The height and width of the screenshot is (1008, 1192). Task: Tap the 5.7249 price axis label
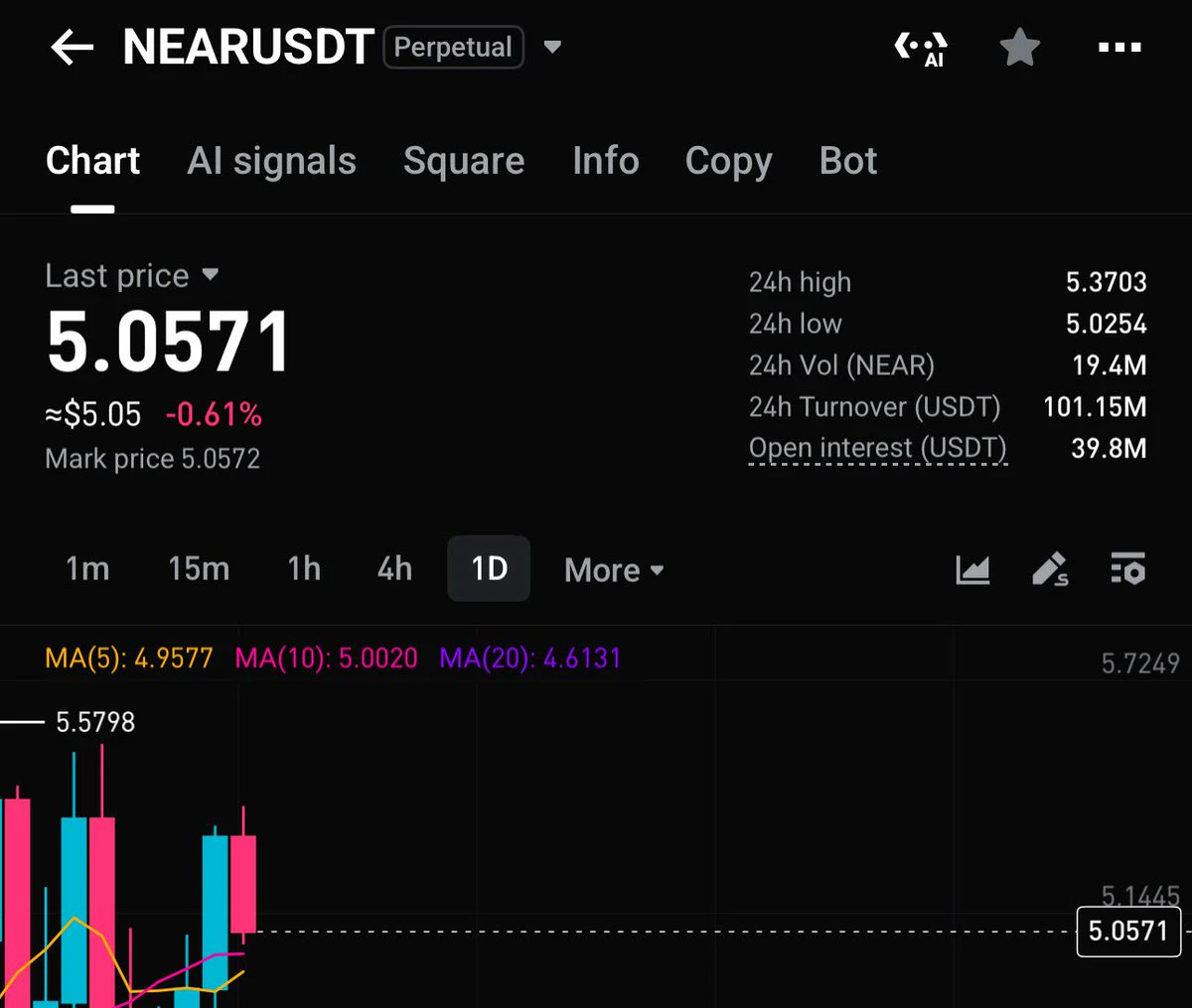1140,663
